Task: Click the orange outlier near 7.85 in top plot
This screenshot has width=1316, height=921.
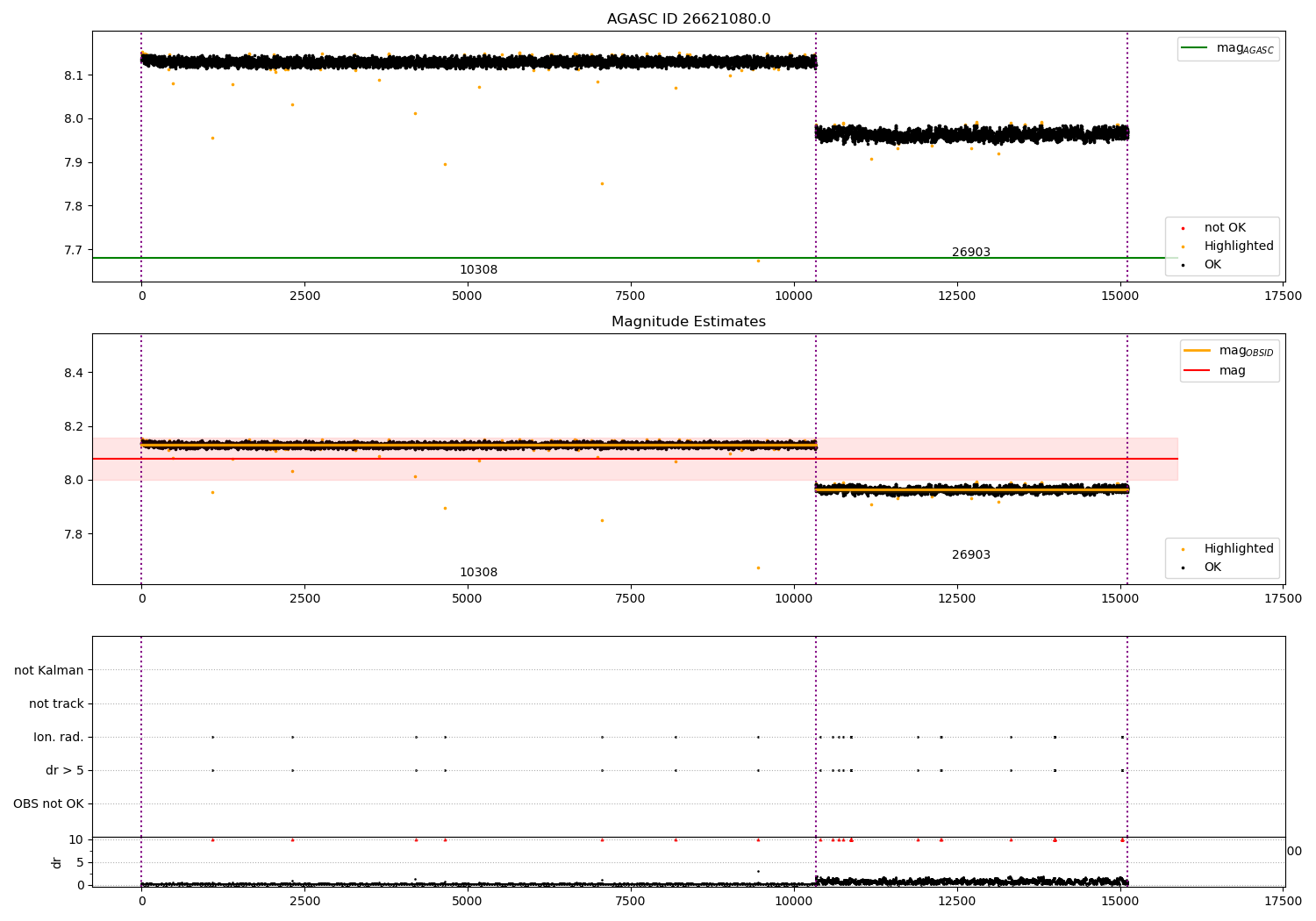Action: point(602,183)
